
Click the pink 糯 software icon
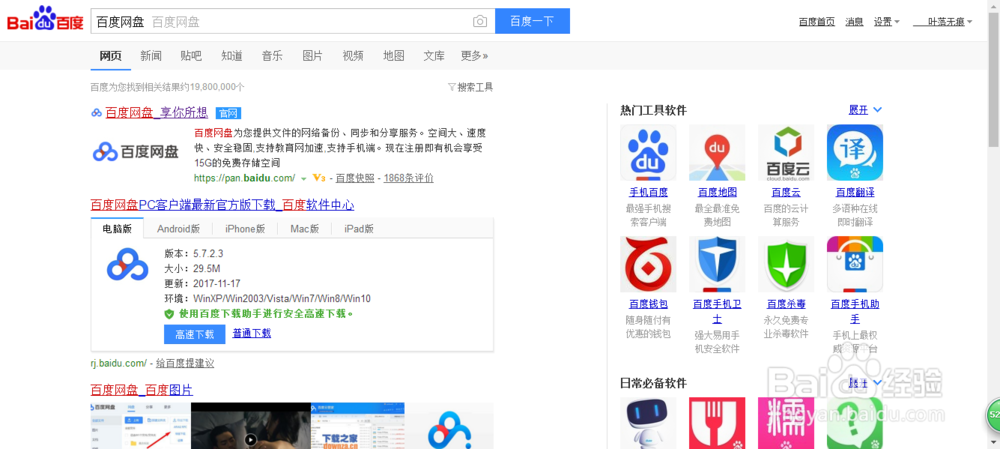point(786,423)
